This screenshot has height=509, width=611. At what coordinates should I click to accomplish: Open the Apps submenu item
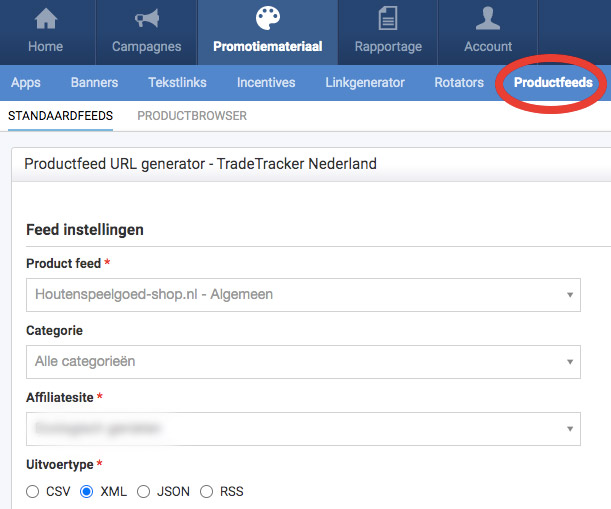tap(26, 83)
